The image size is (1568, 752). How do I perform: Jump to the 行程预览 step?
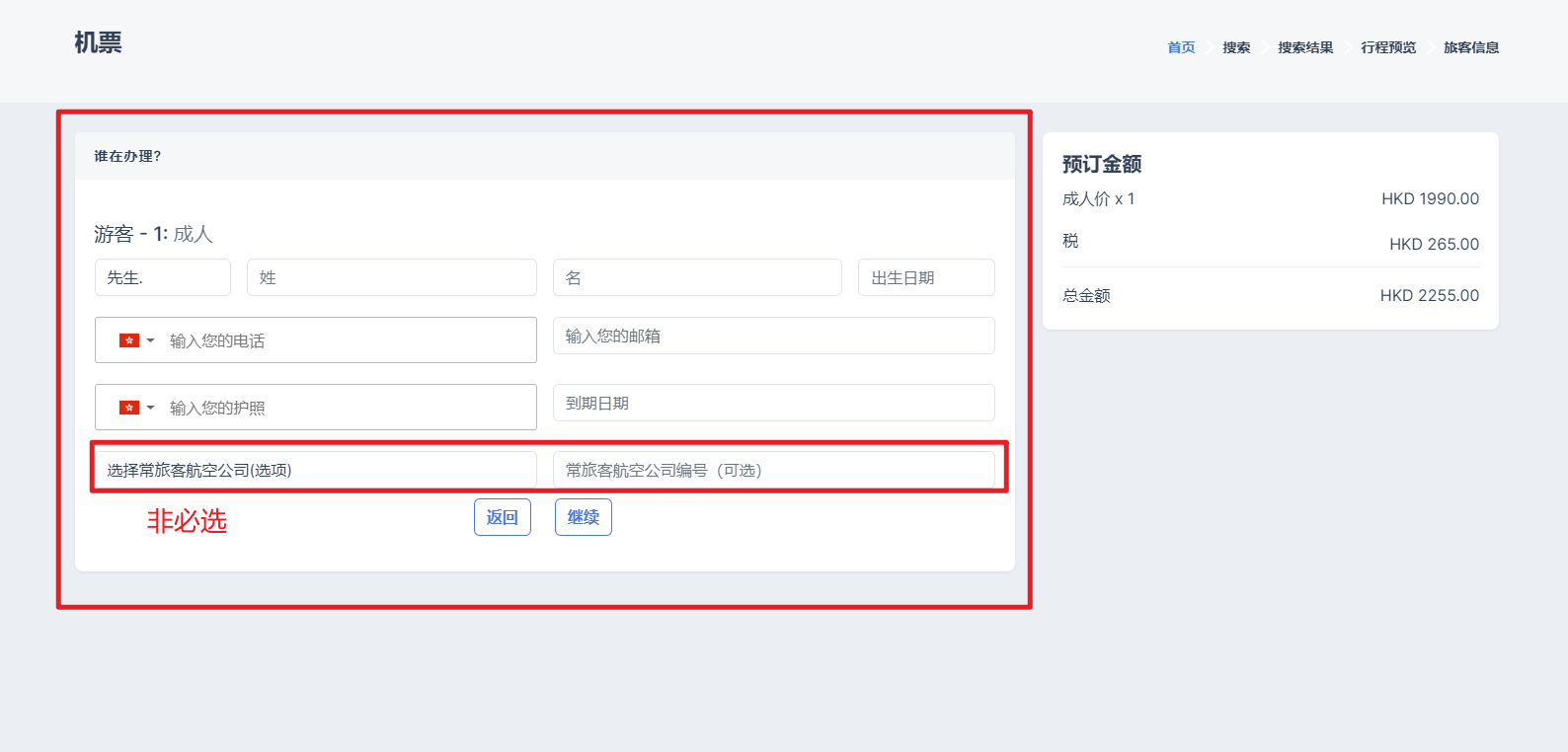pyautogui.click(x=1388, y=47)
